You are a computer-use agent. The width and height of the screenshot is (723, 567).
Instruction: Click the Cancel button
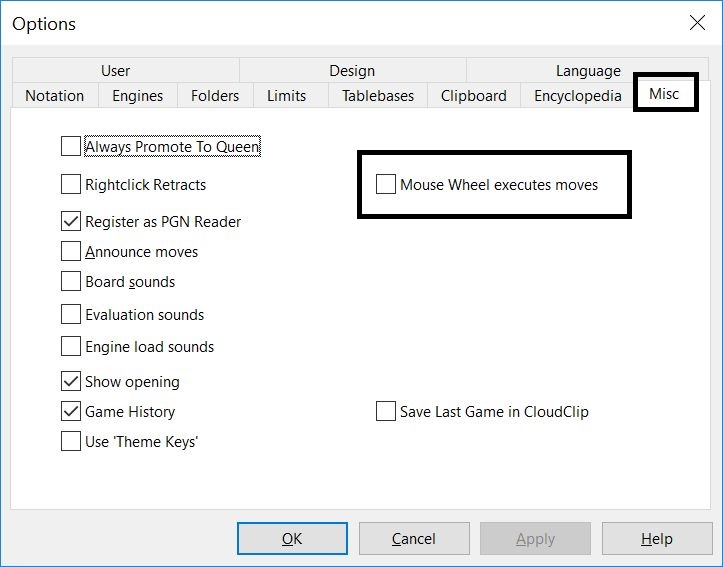(413, 539)
